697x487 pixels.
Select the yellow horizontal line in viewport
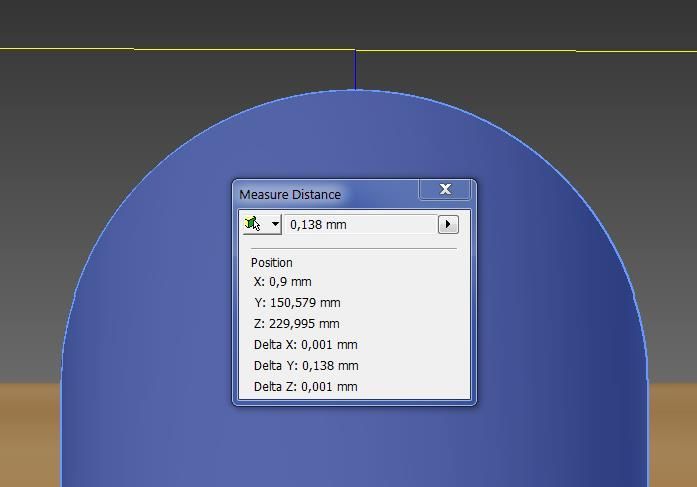click(200, 49)
